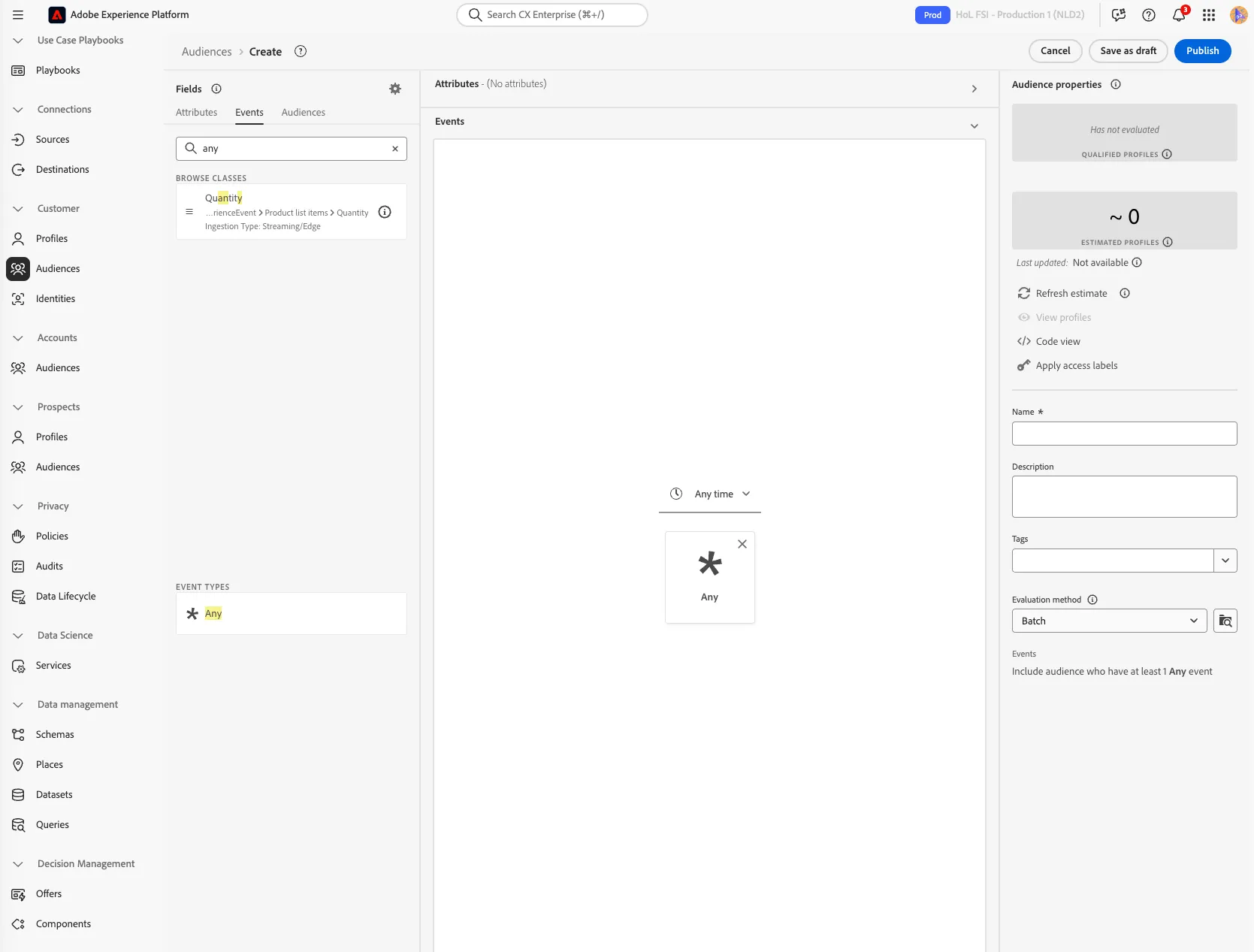The height and width of the screenshot is (952, 1254).
Task: Click the Description text area
Action: 1125,497
